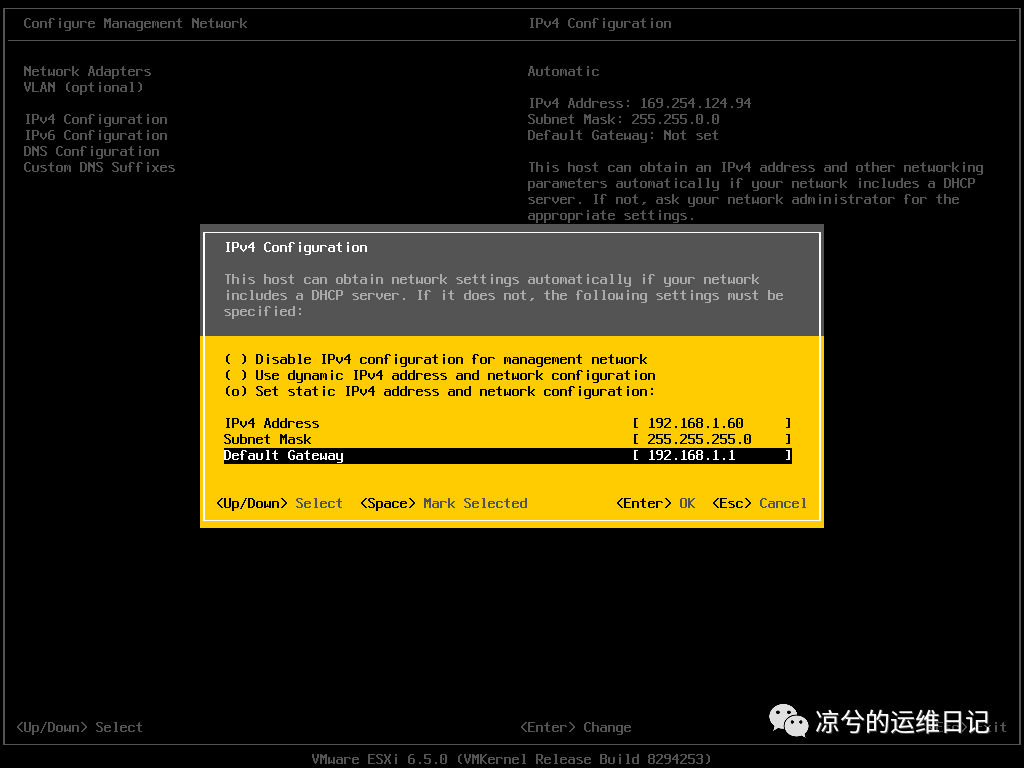Click Configure Management Network title
The height and width of the screenshot is (768, 1024).
coord(135,24)
